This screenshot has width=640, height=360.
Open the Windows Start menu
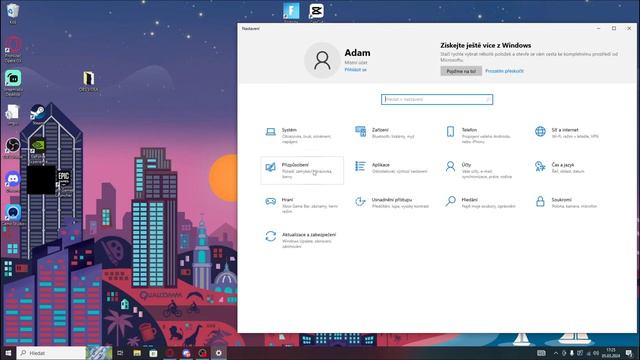click(x=8, y=353)
